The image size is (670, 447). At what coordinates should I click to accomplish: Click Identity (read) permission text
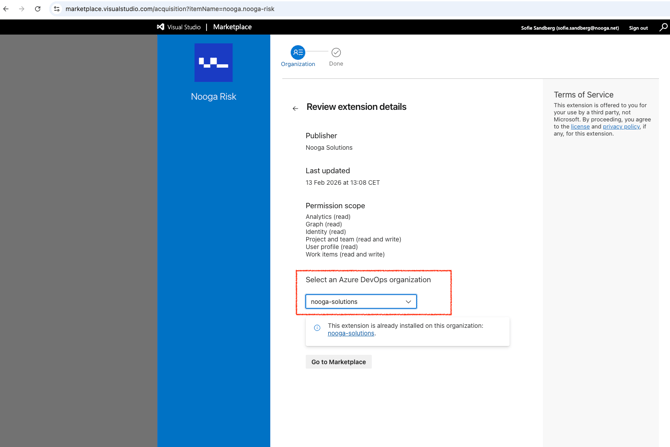(326, 232)
